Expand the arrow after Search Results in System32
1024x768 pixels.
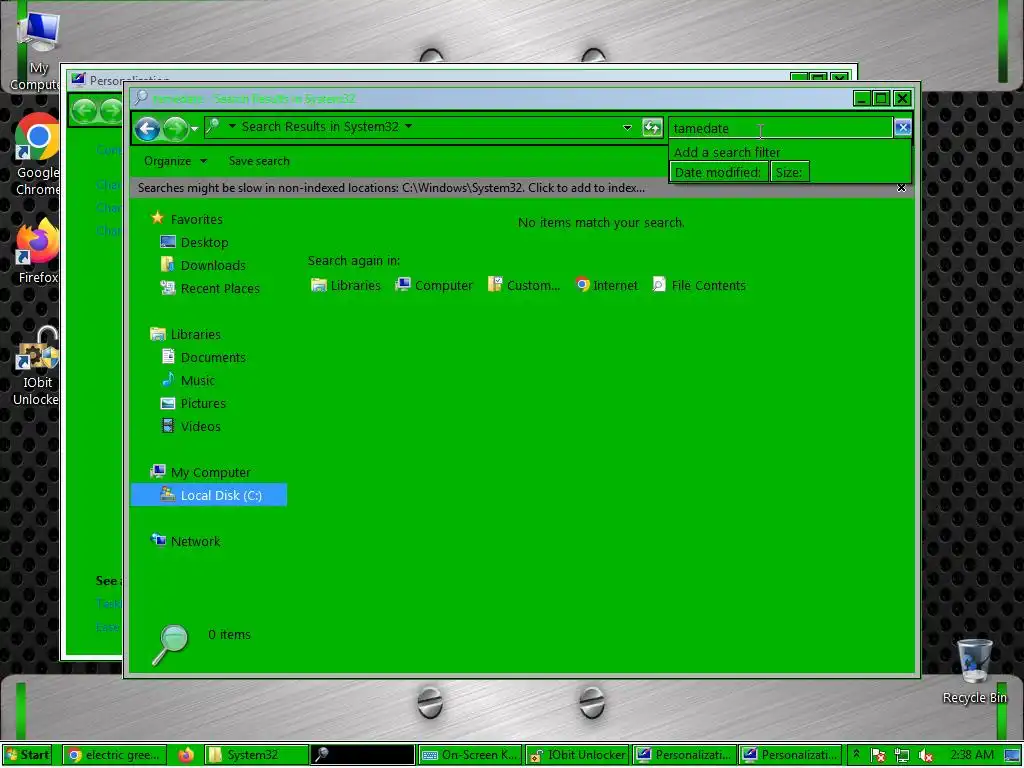click(409, 126)
